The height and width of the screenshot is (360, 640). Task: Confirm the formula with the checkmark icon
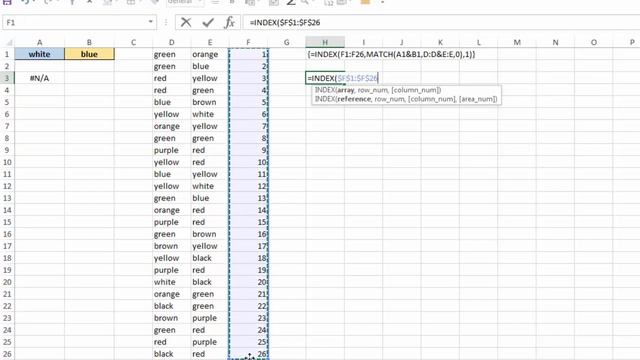pyautogui.click(x=208, y=22)
